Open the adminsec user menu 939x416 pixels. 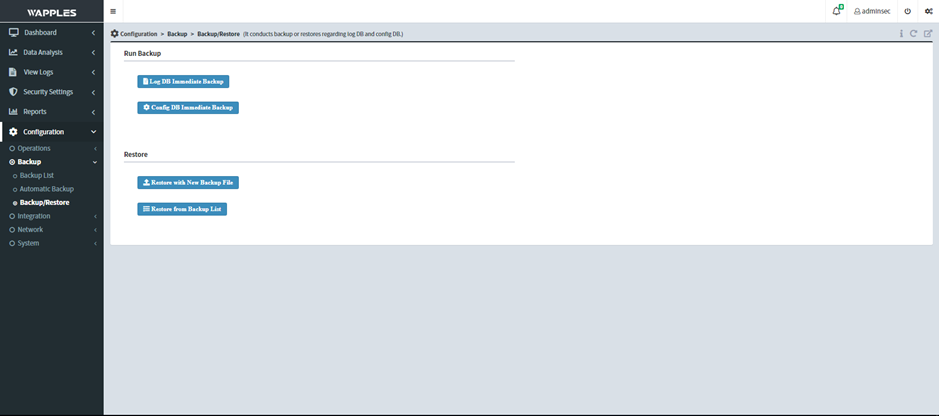pyautogui.click(x=871, y=11)
